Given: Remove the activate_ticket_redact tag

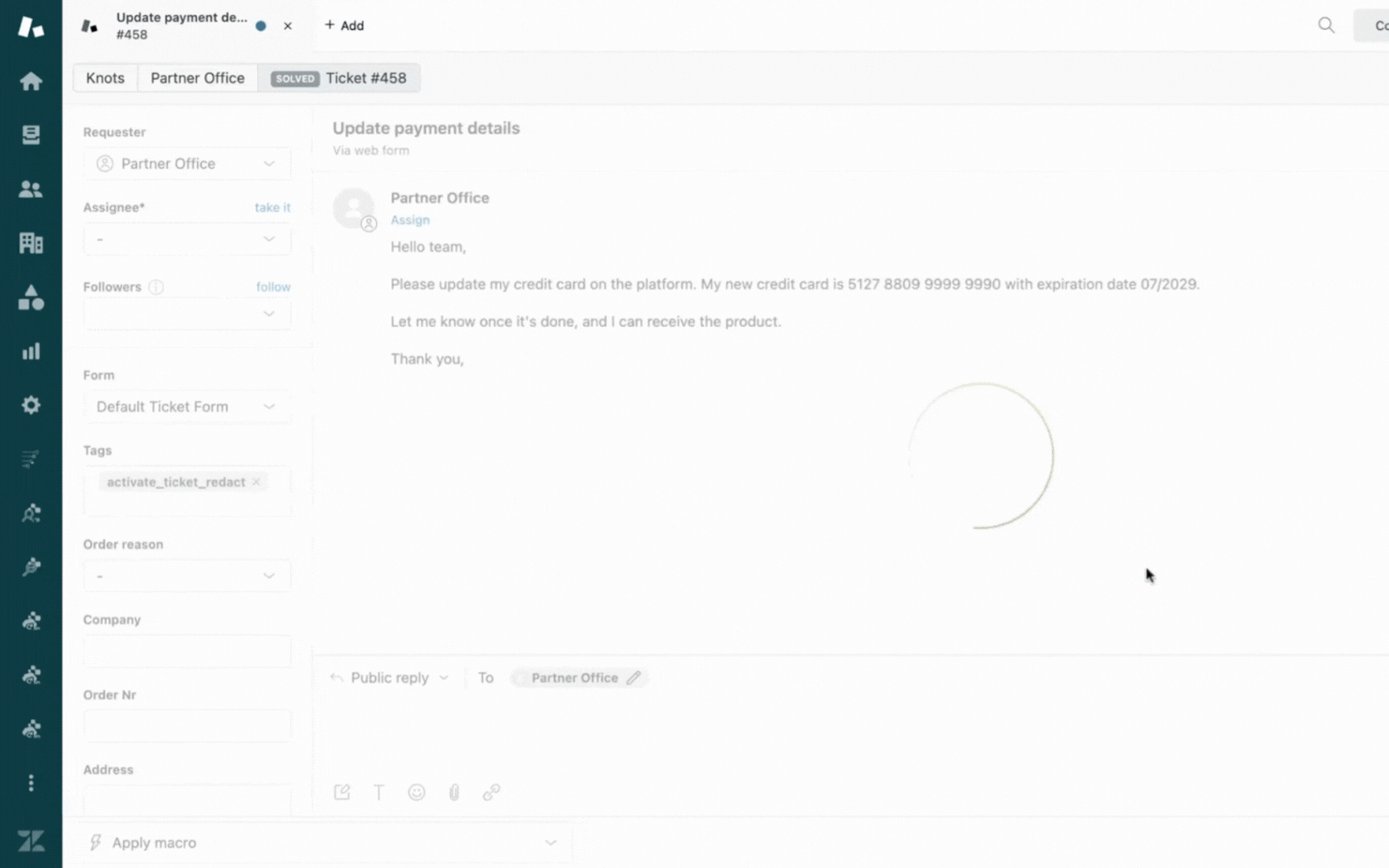Looking at the screenshot, I should click(256, 482).
